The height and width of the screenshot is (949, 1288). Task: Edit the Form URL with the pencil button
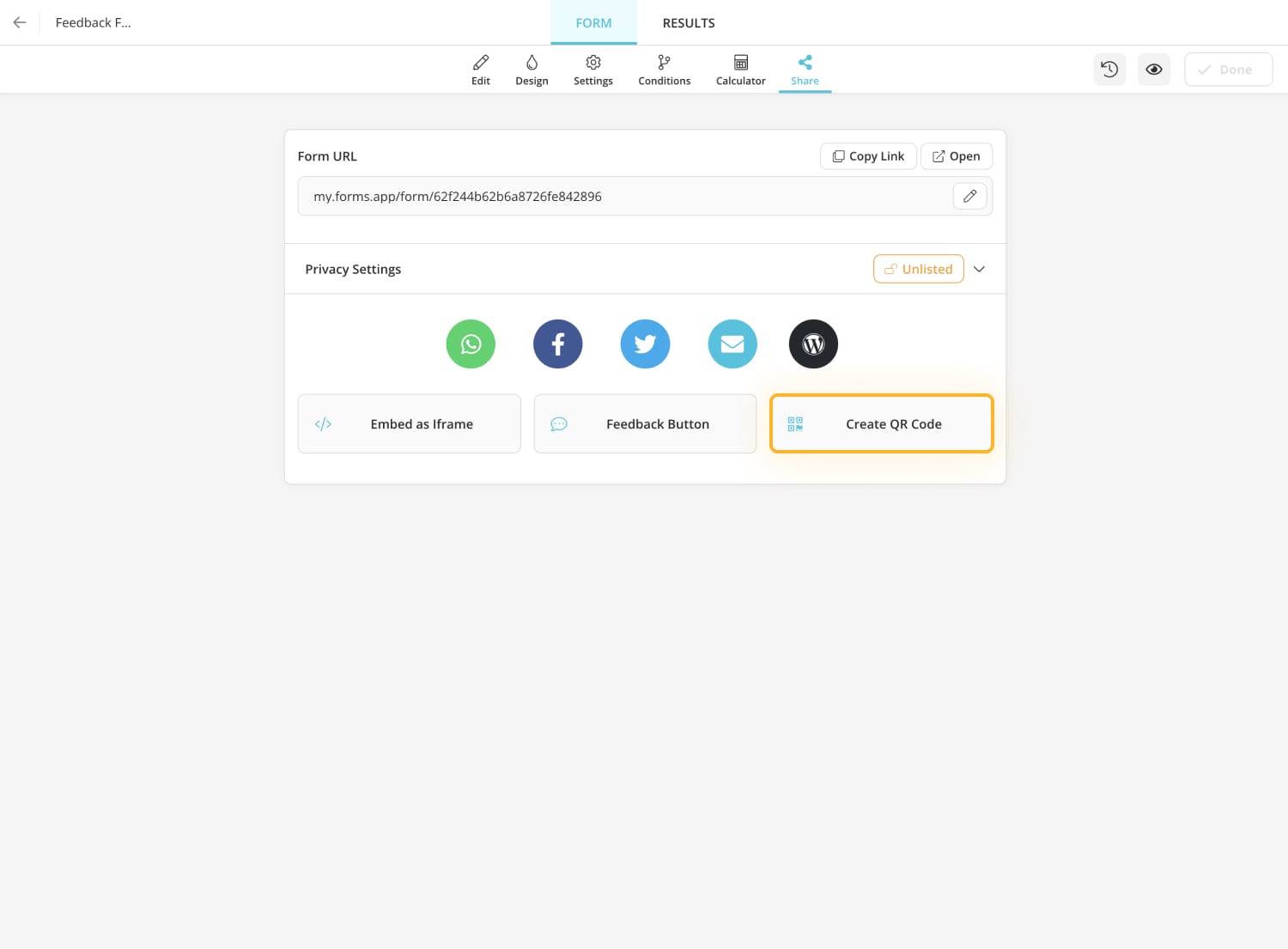pos(969,196)
